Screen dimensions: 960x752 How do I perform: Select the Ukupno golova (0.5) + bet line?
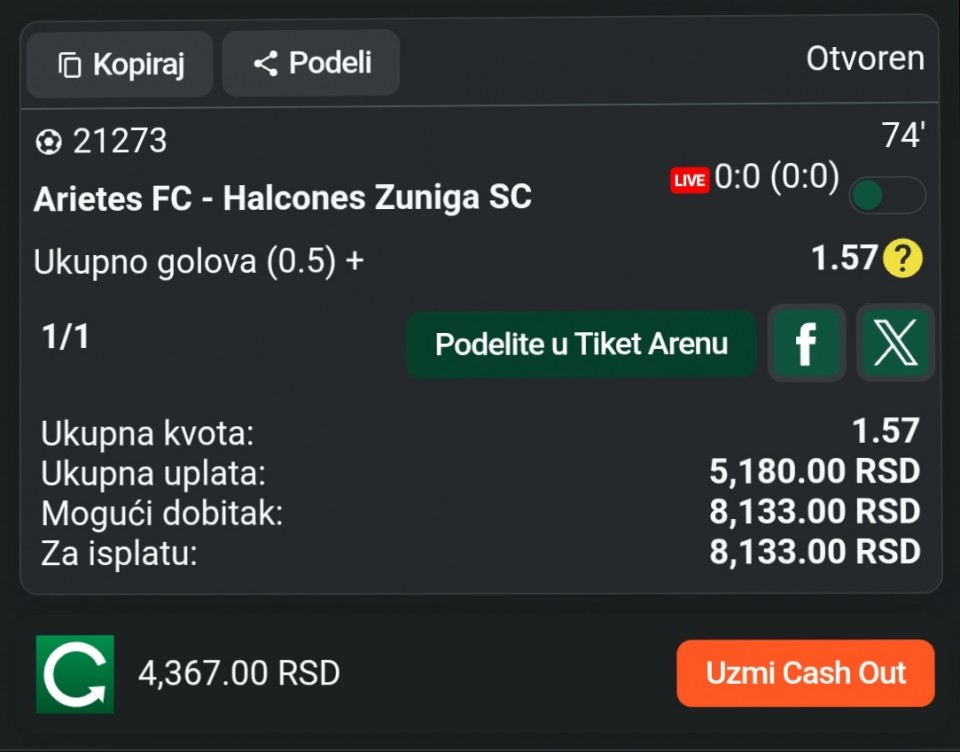(199, 262)
